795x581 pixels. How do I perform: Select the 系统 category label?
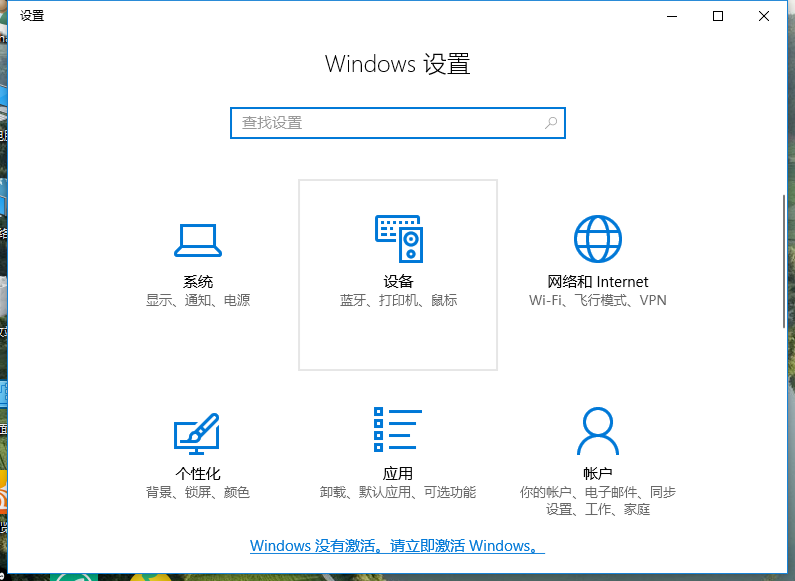(x=198, y=282)
